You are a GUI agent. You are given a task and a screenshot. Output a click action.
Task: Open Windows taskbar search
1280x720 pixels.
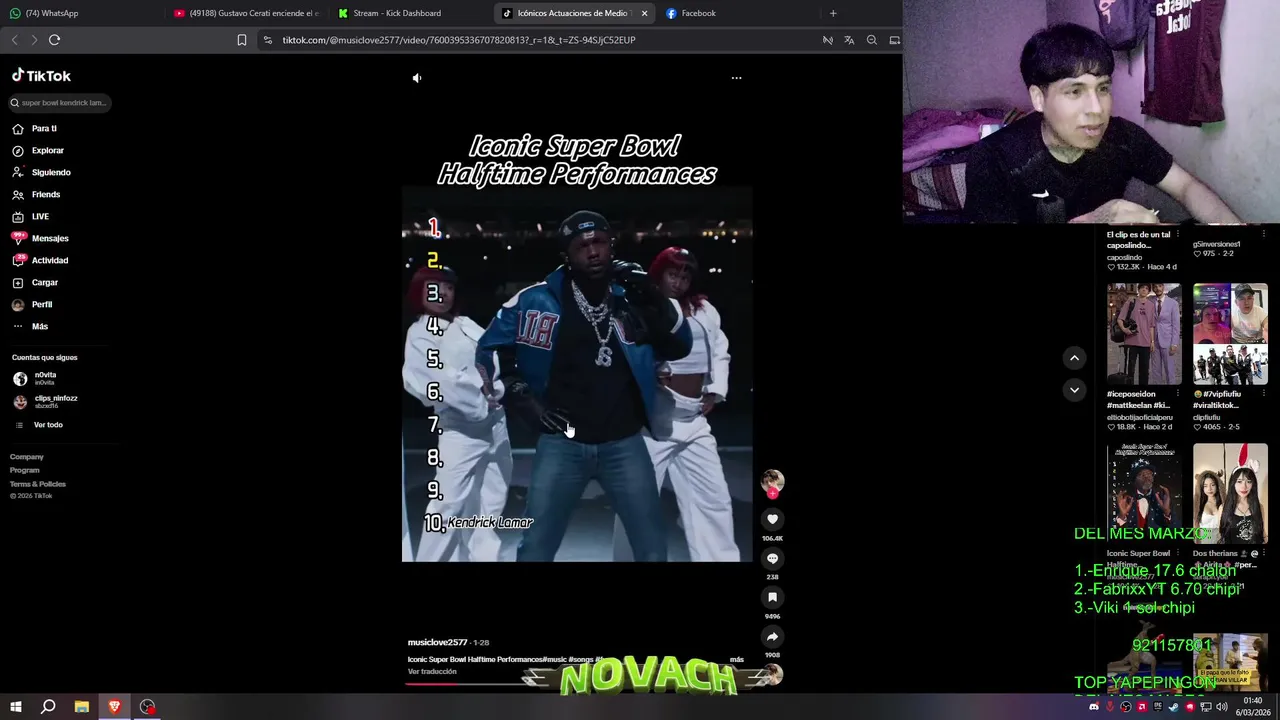(48, 707)
